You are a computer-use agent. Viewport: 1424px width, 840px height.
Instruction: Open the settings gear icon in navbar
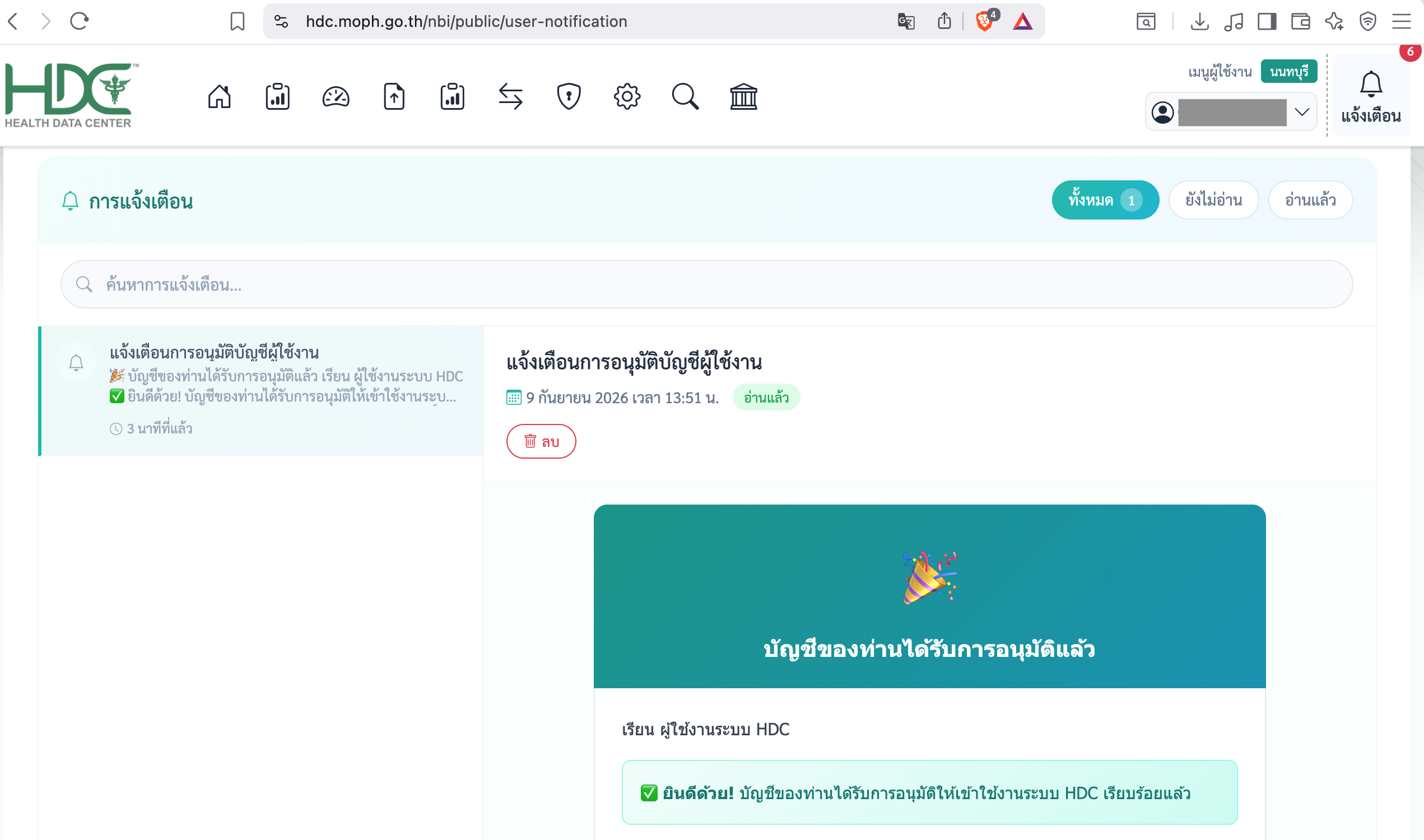[627, 96]
